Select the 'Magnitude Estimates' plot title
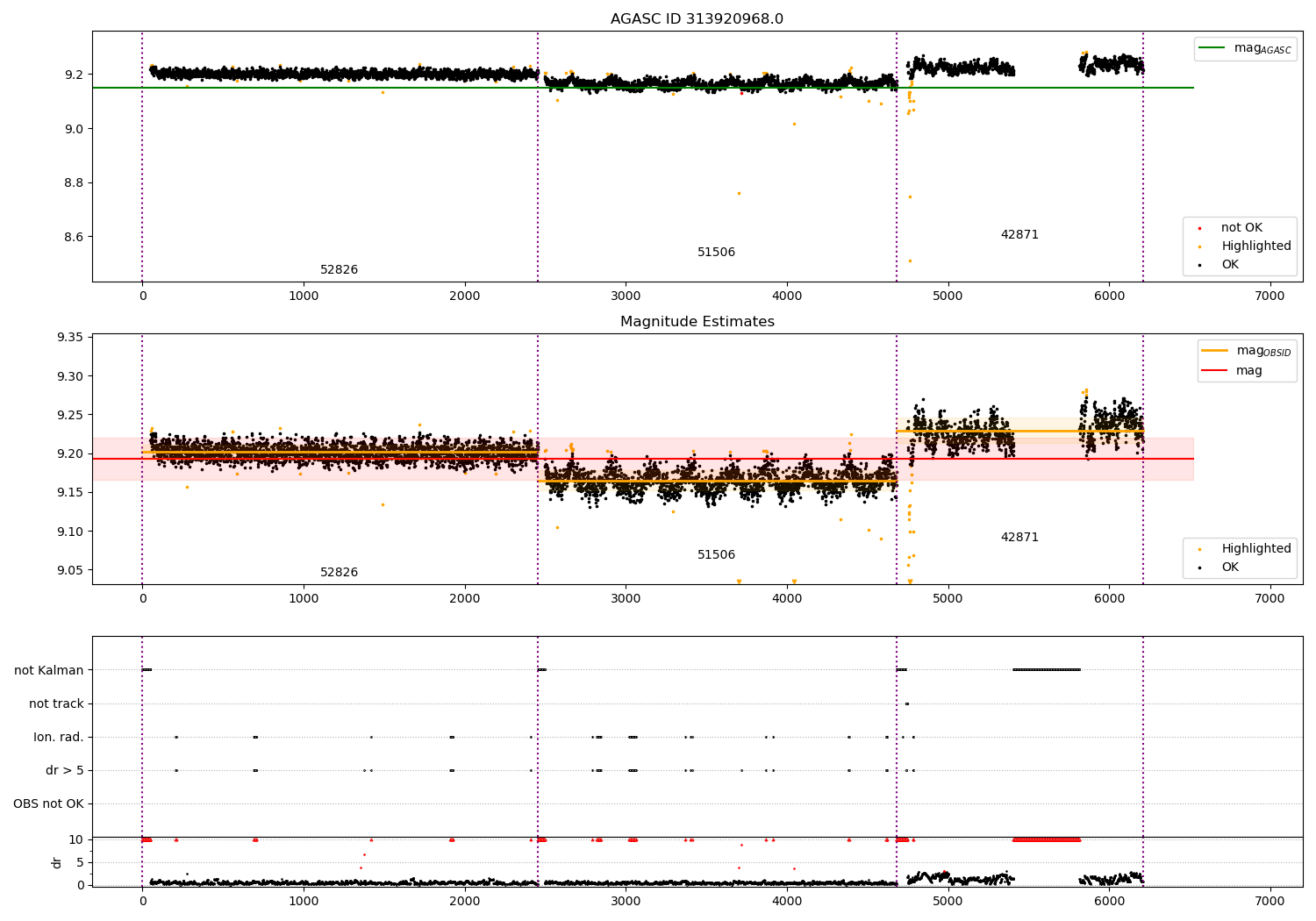The width and height of the screenshot is (1316, 921). [697, 322]
